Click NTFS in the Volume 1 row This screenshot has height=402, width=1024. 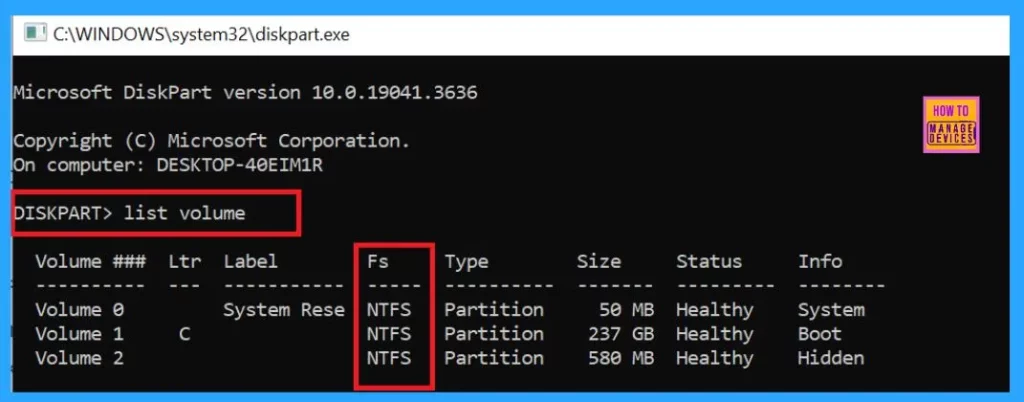[389, 334]
